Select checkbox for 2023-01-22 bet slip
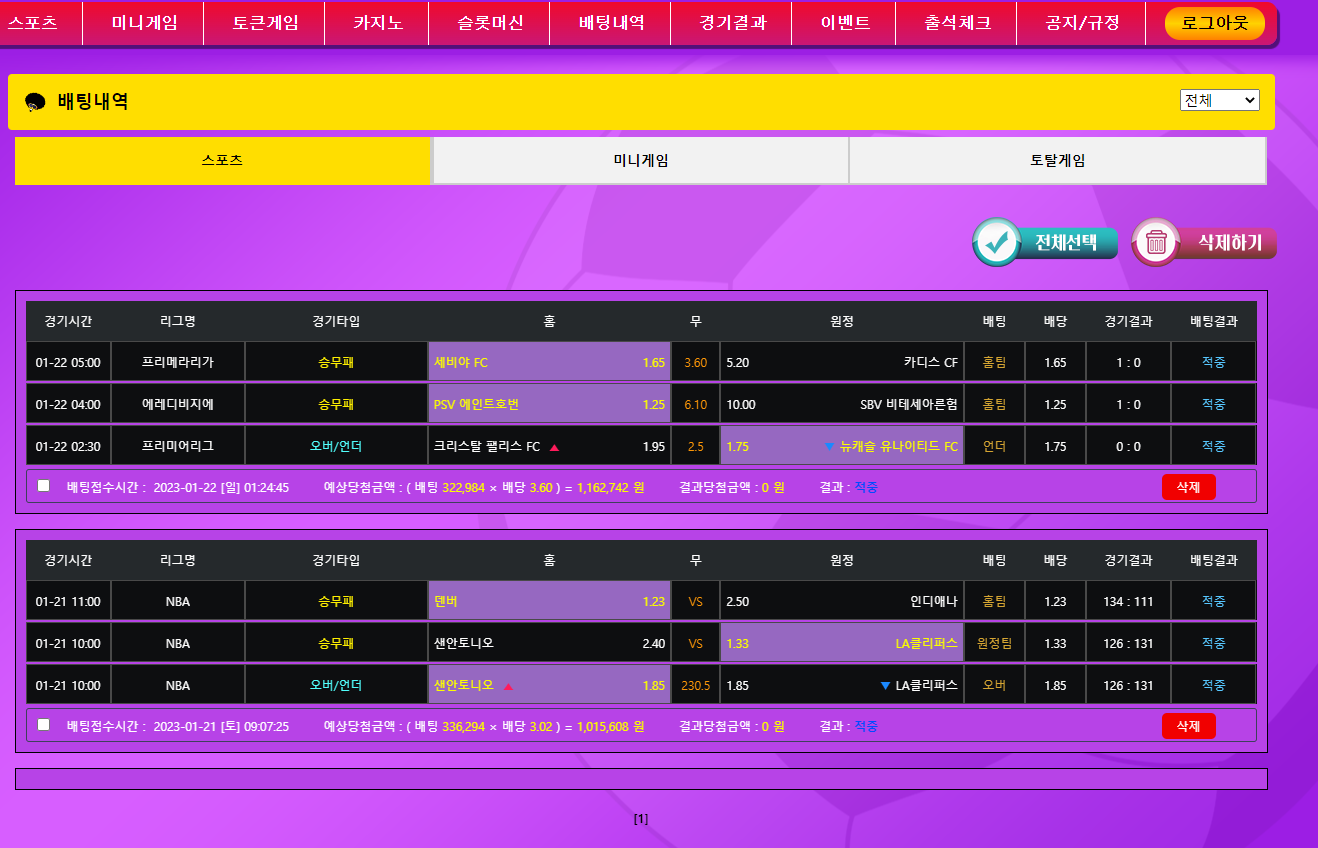Image resolution: width=1318 pixels, height=848 pixels. 43,486
